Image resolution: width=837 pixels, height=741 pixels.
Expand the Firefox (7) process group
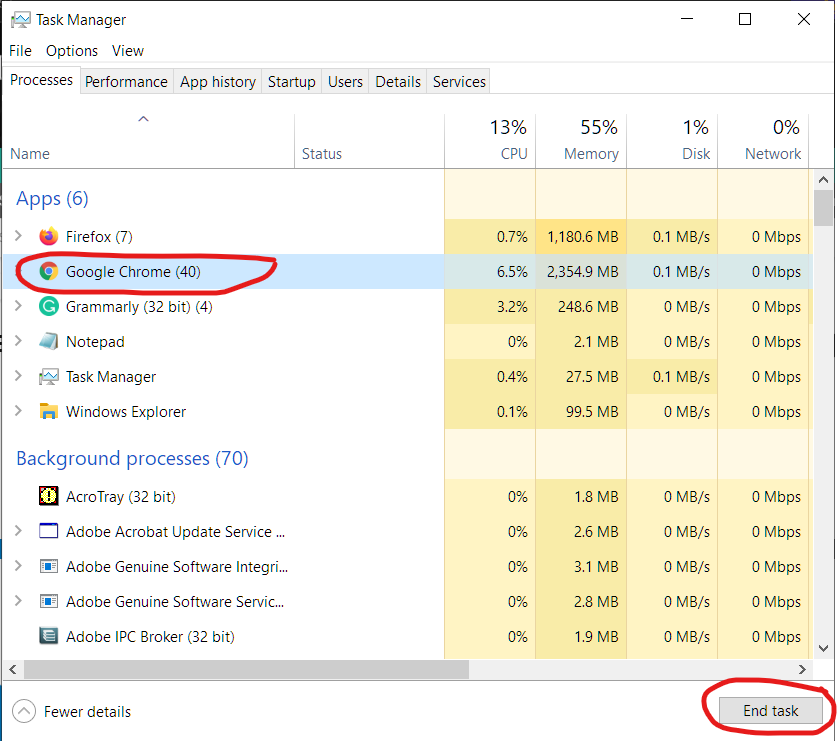pyautogui.click(x=18, y=235)
